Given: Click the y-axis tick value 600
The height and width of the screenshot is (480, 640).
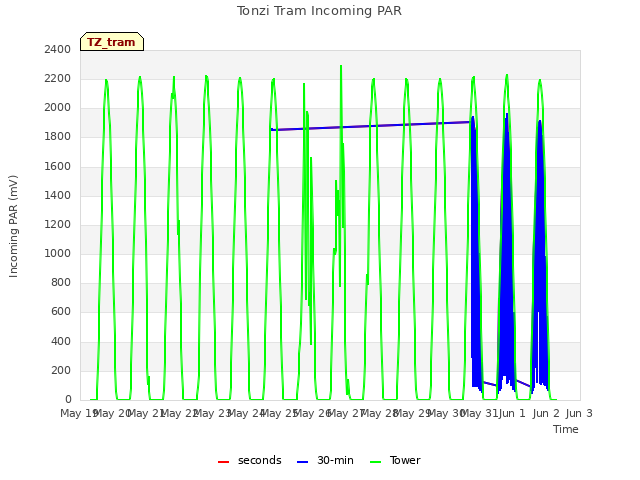Looking at the screenshot, I should click(61, 312).
